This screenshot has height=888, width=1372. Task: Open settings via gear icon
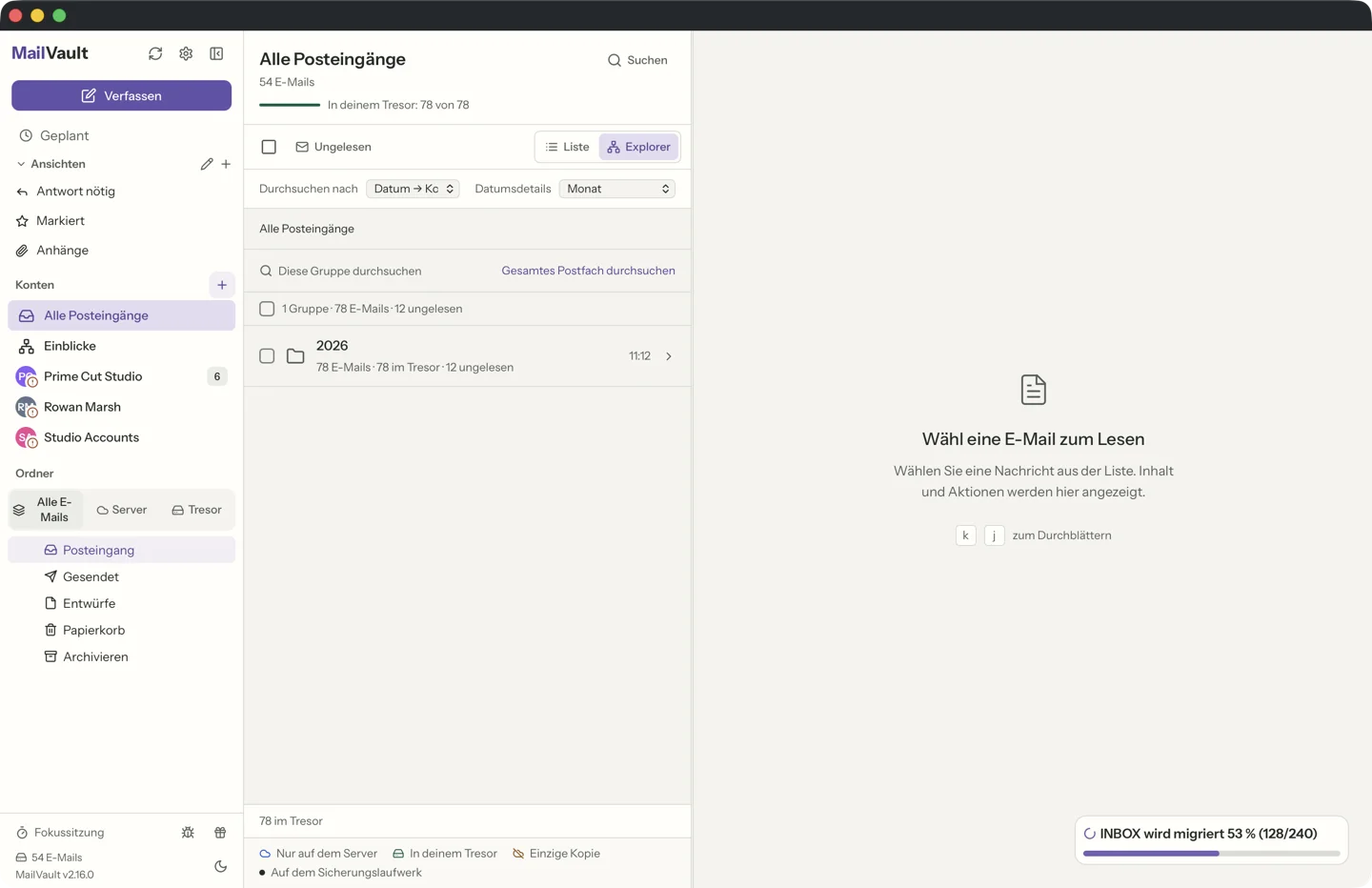186,53
